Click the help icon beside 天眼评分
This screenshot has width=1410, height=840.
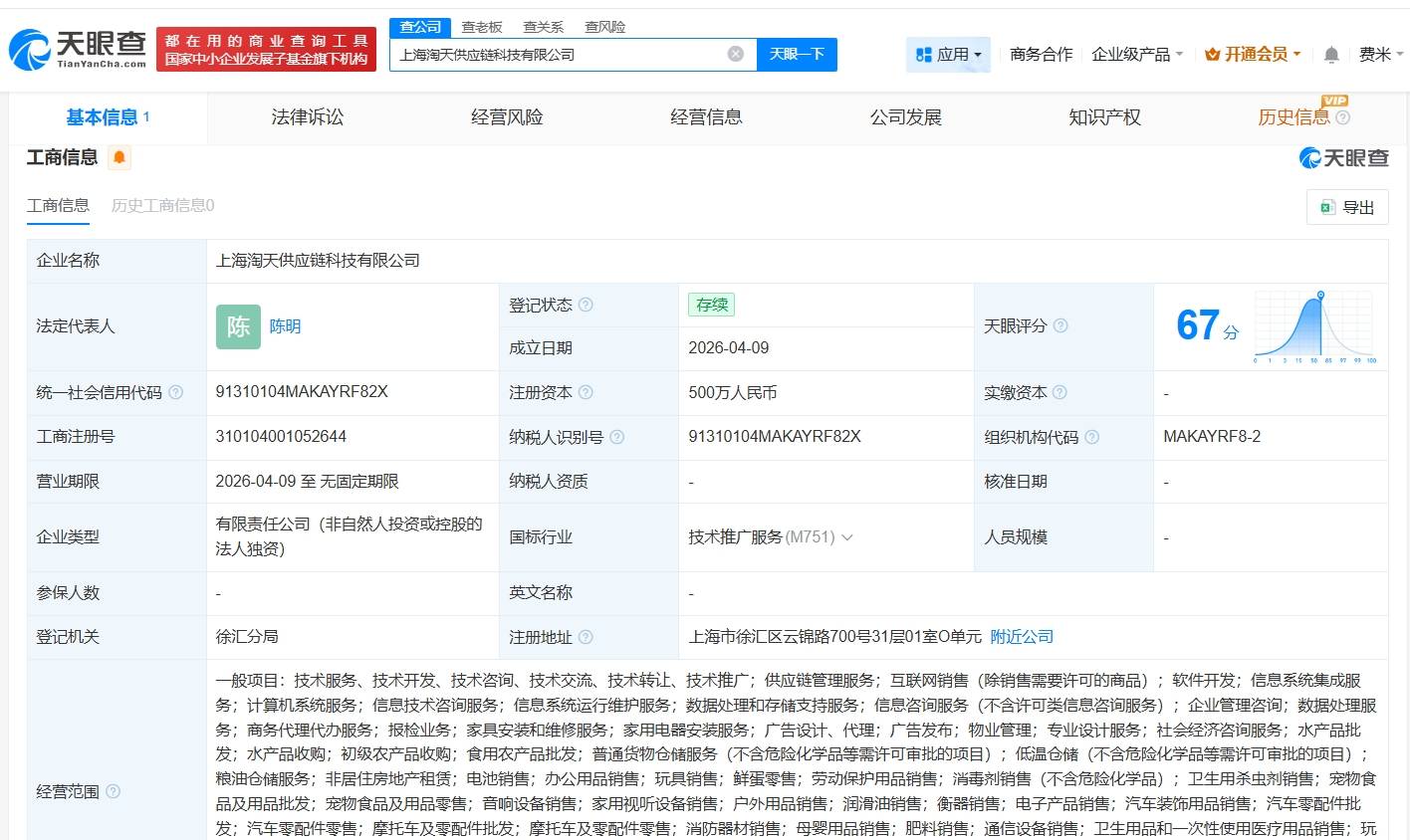pyautogui.click(x=1060, y=326)
